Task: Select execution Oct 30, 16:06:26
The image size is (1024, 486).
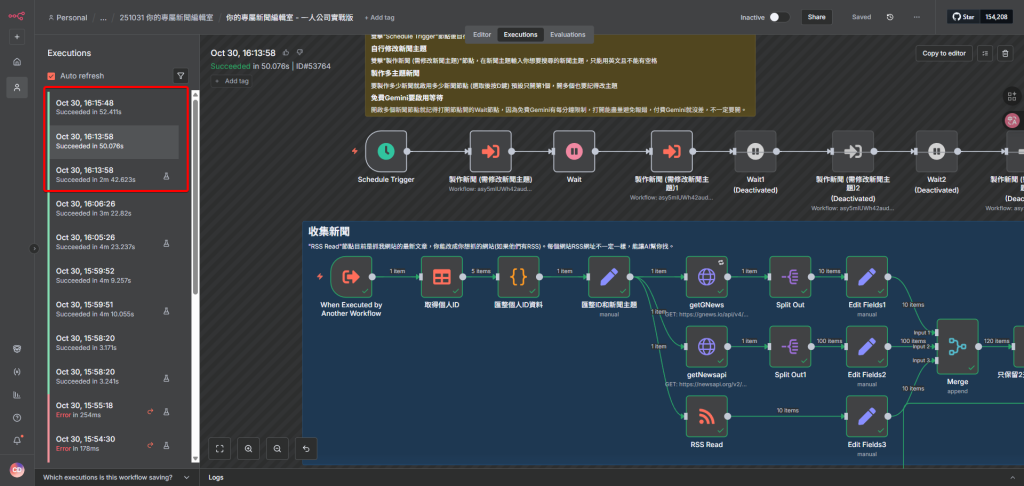Action: 113,208
